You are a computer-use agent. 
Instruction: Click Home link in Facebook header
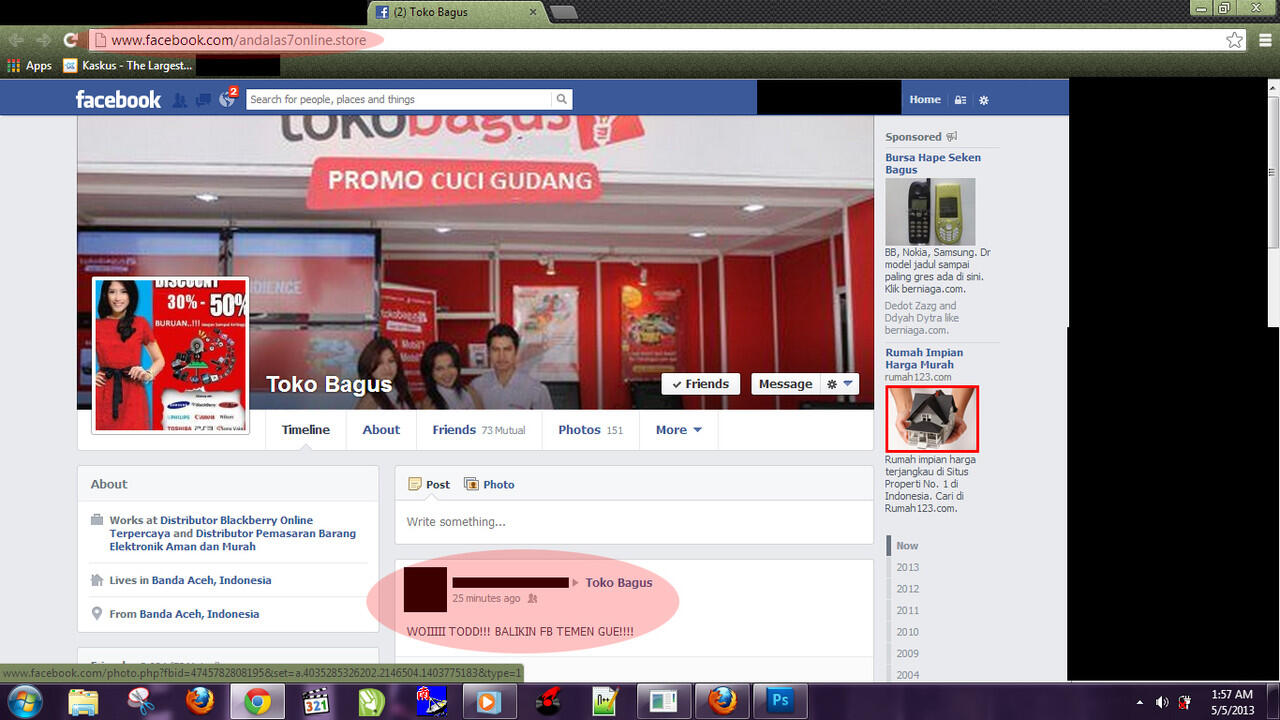tap(925, 99)
